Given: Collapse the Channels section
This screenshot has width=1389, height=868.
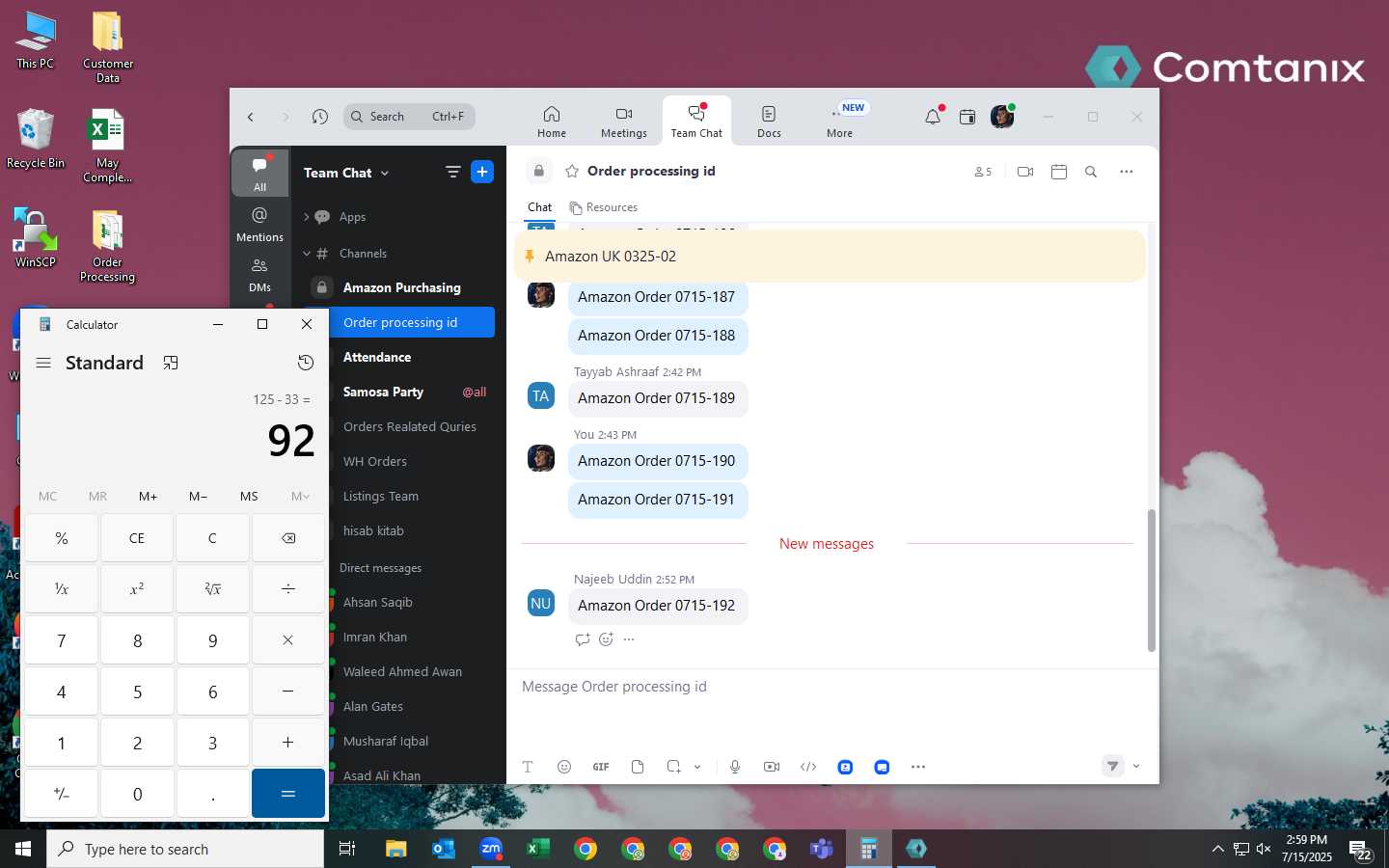Looking at the screenshot, I should [x=307, y=254].
